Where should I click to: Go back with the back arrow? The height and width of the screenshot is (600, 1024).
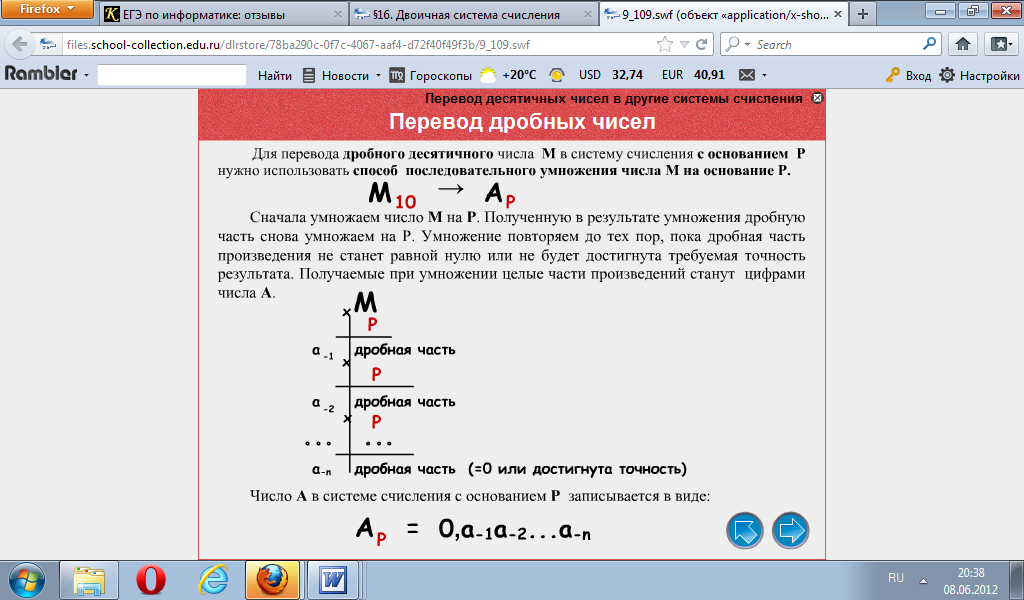point(20,44)
